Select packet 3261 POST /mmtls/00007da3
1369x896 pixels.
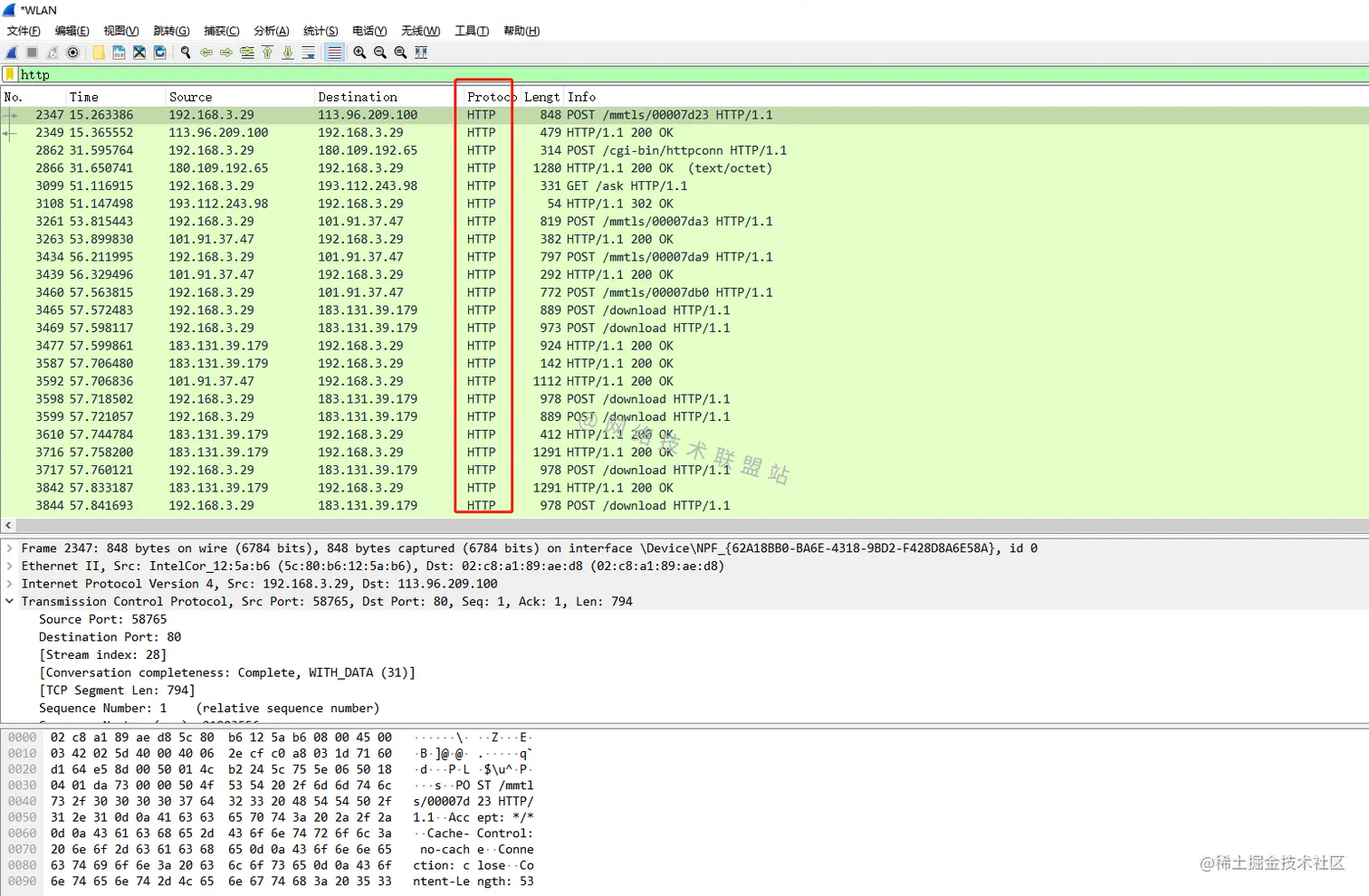684,221
